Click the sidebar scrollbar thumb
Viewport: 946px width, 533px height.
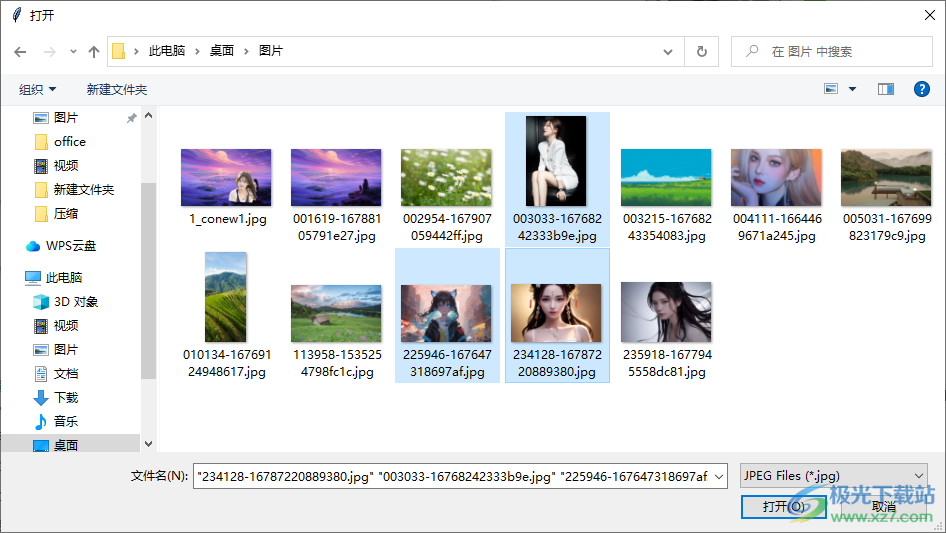148,281
